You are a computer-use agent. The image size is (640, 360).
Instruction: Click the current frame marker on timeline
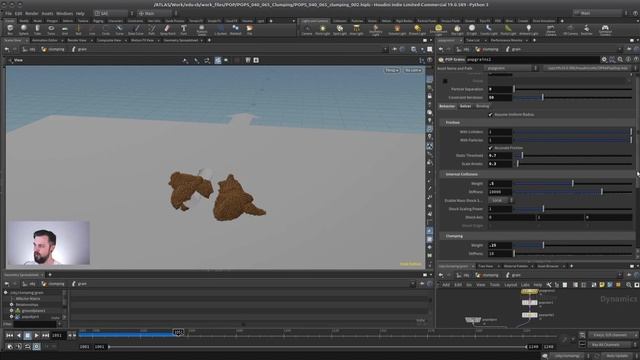click(x=178, y=332)
